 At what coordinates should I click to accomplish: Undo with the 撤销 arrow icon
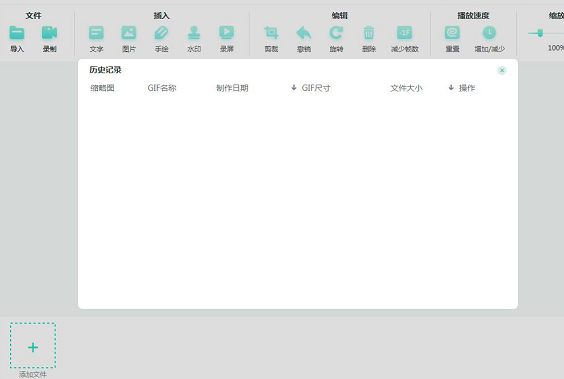304,33
